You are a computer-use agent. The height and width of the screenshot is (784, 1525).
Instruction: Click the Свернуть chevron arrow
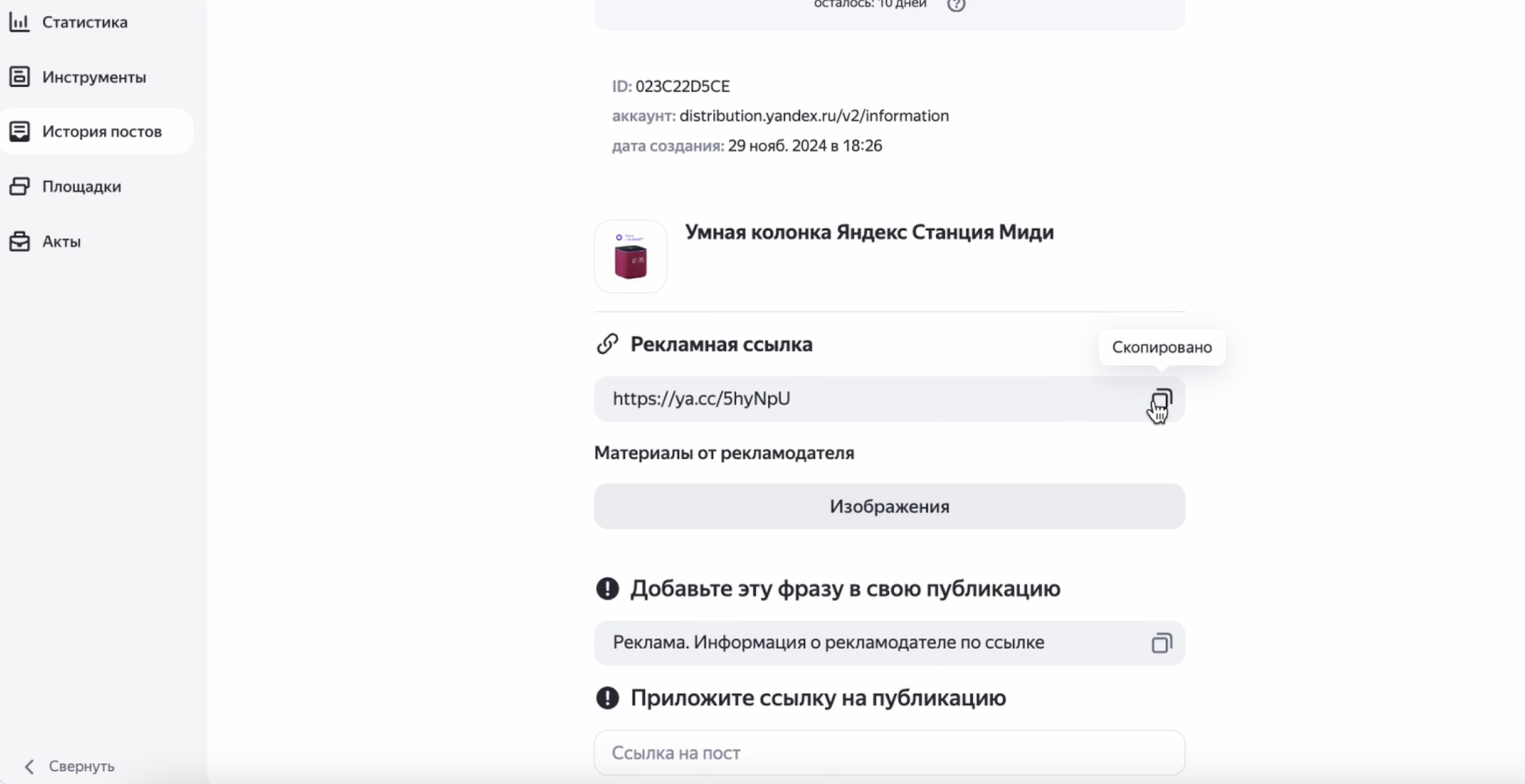(x=30, y=766)
